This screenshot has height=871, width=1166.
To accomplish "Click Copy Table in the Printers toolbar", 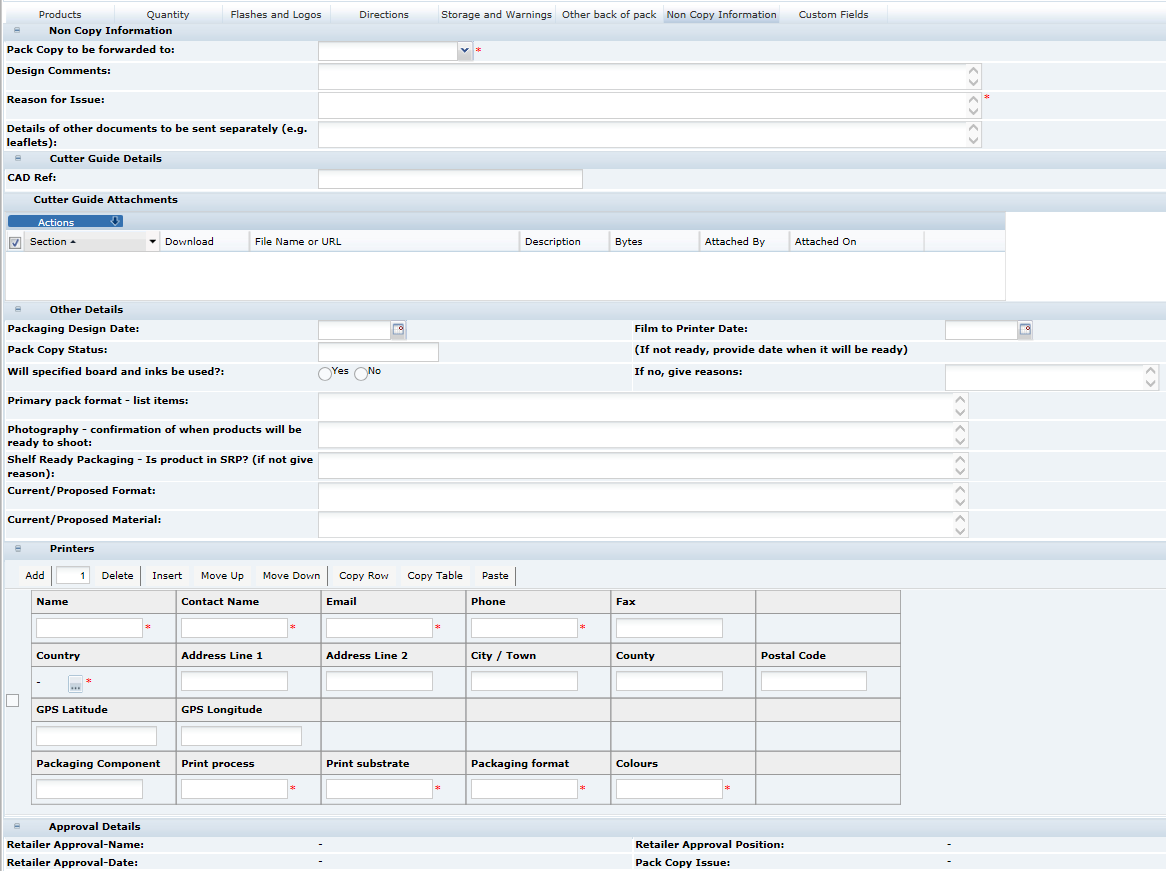I will tap(434, 575).
